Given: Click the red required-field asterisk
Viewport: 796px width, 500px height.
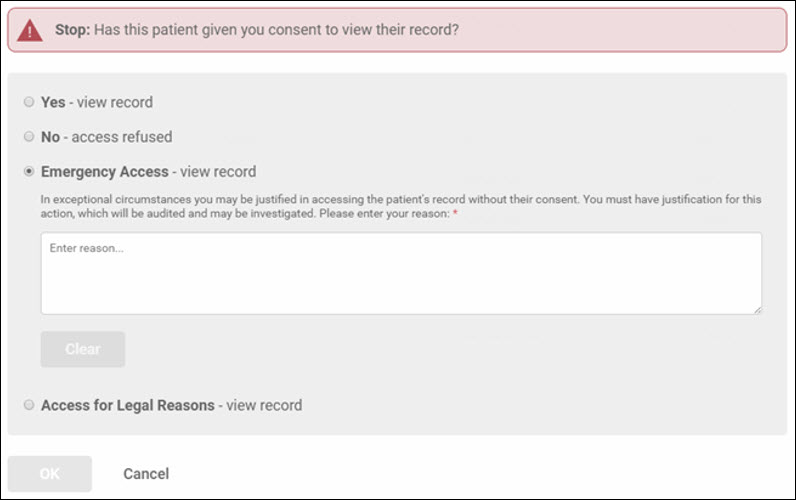Looking at the screenshot, I should (455, 213).
